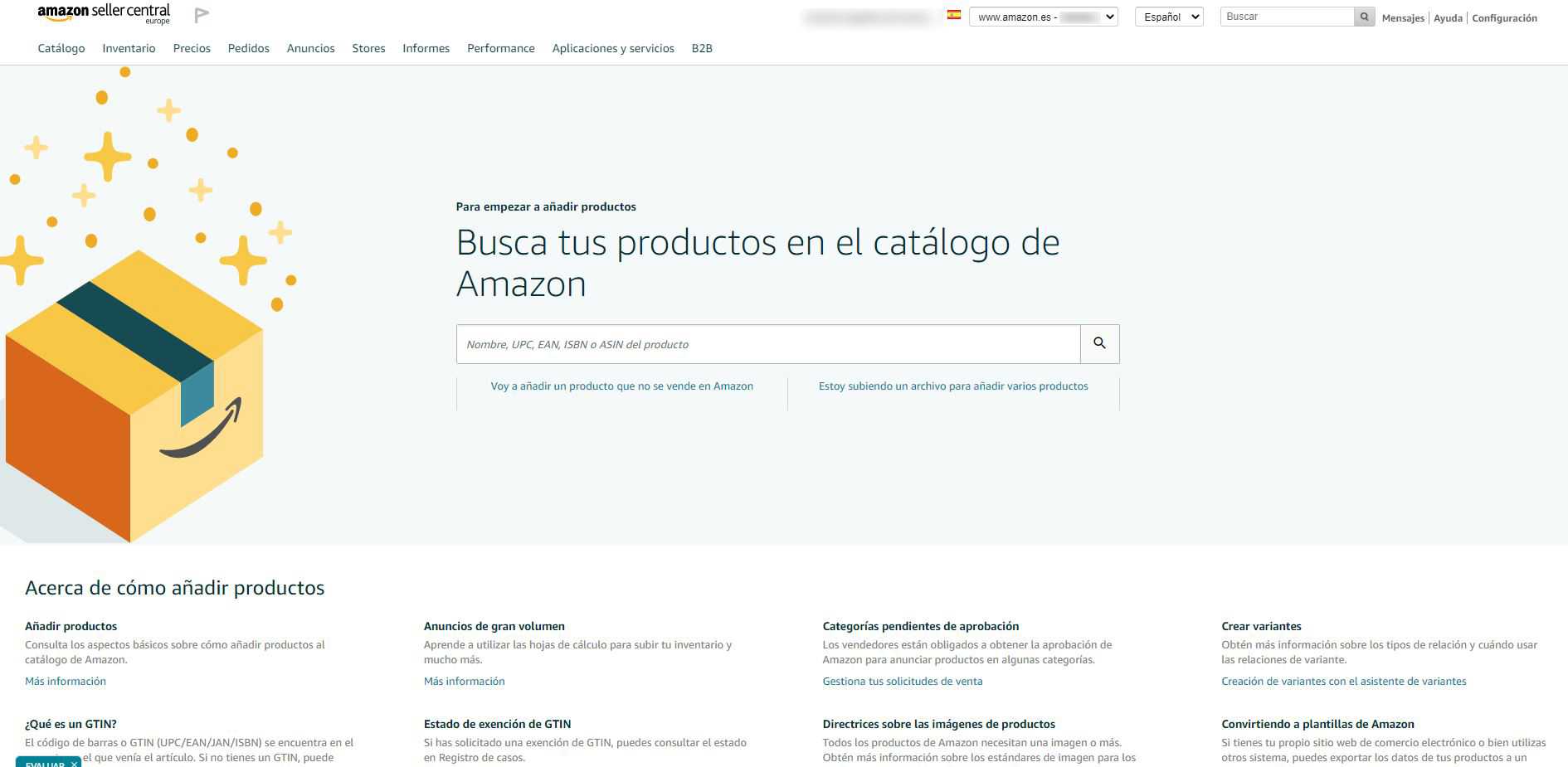Viewport: 1568px width, 767px height.
Task: Open the Stores menu
Action: pos(368,48)
